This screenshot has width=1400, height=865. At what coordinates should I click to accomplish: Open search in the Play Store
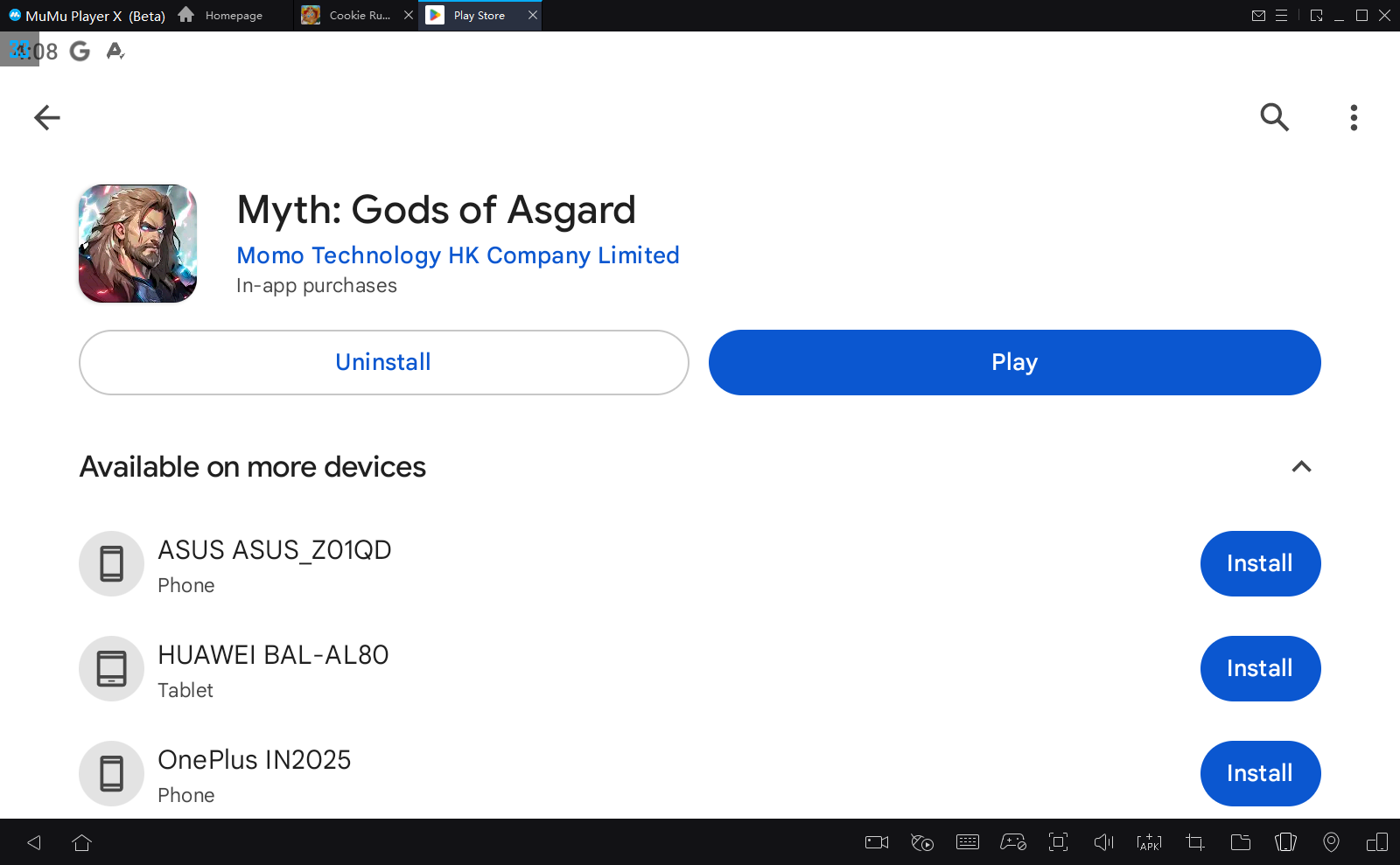[x=1274, y=117]
